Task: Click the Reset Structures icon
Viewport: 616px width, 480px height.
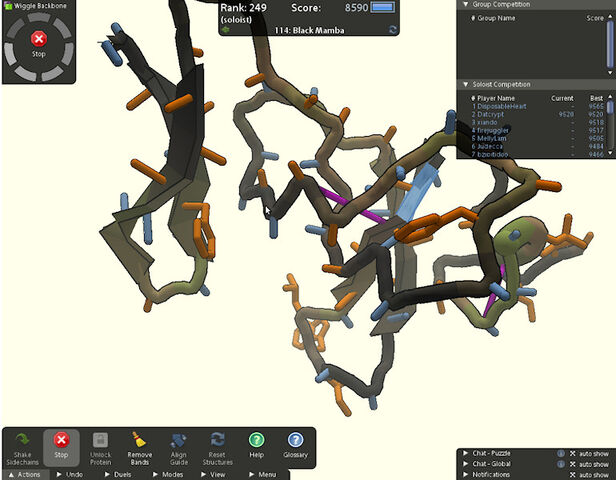Action: click(x=217, y=440)
